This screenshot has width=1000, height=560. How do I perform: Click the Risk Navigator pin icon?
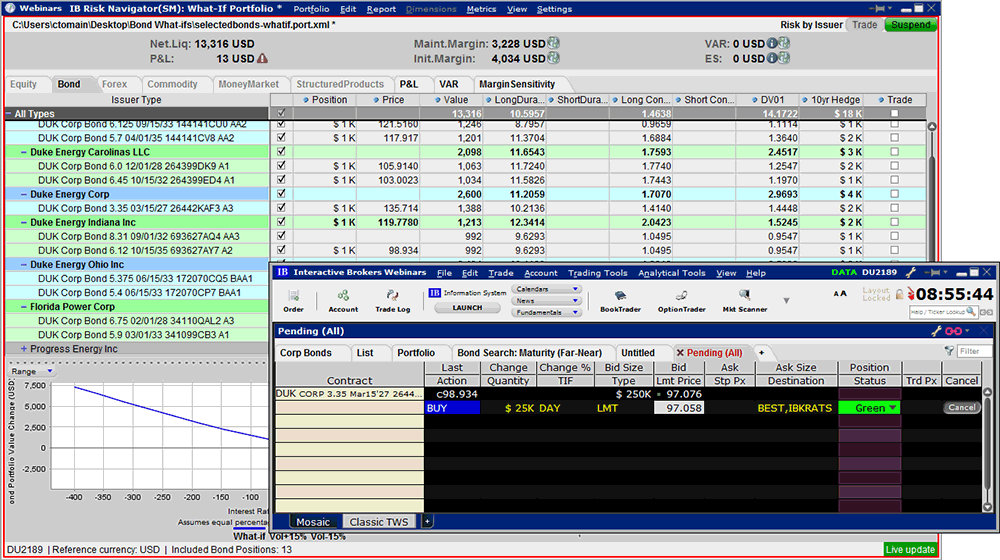[879, 8]
